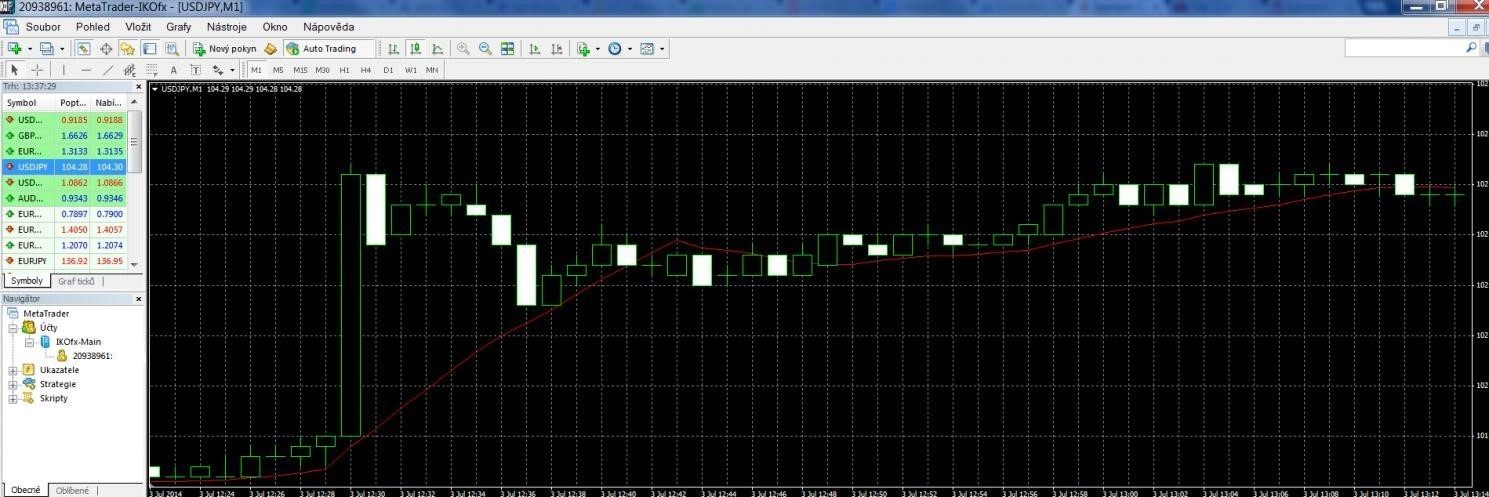Image resolution: width=1489 pixels, height=497 pixels.
Task: Draw a horizontal line tool
Action: [x=85, y=70]
